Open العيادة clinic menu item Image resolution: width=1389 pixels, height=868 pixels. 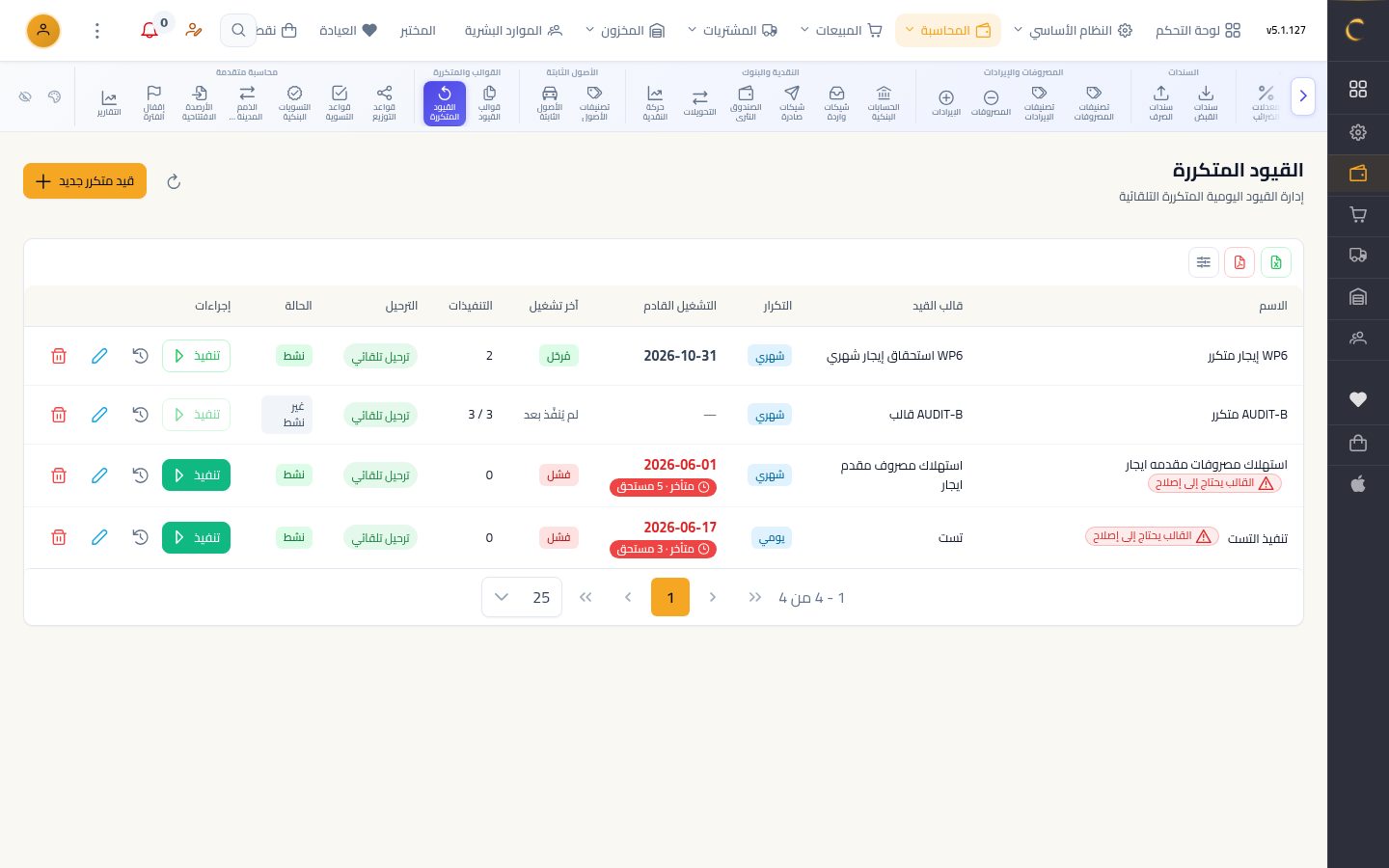pos(347,31)
